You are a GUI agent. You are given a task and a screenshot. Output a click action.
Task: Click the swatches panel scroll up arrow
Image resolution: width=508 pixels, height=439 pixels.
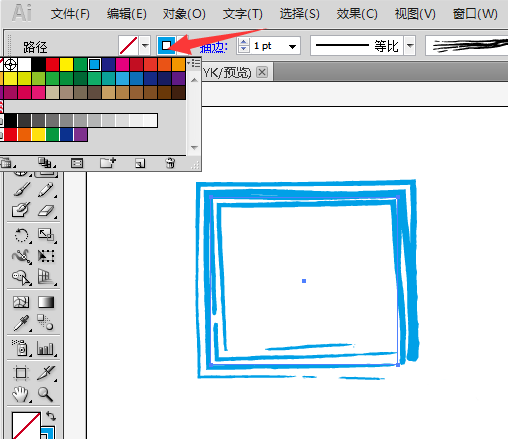[194, 80]
